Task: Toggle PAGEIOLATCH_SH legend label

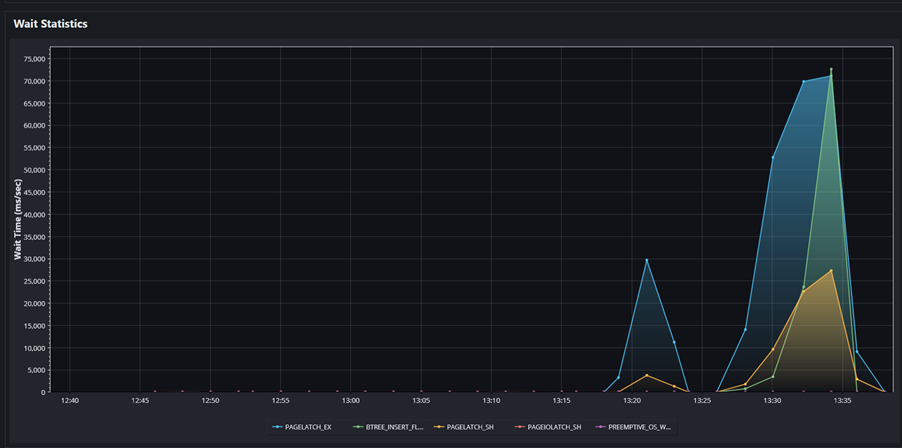Action: click(554, 427)
